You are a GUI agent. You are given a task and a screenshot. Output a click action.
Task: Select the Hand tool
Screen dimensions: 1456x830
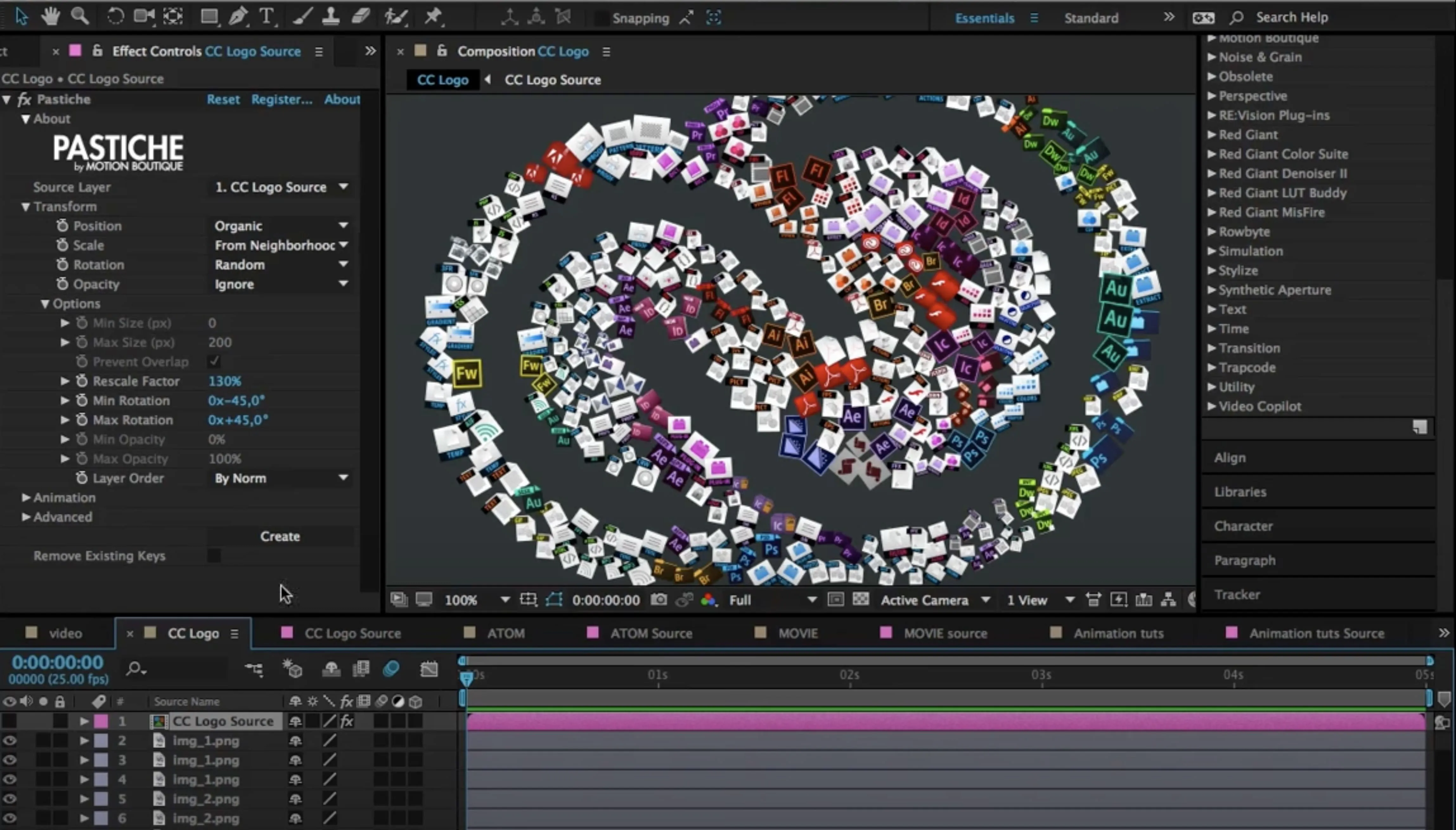(51, 16)
